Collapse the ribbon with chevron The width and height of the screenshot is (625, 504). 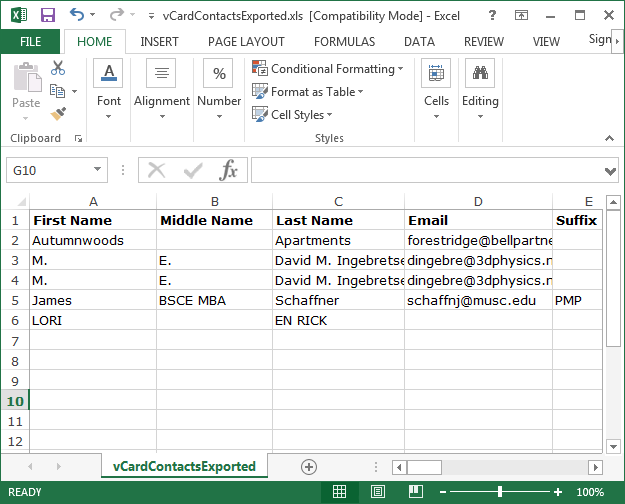(x=609, y=138)
